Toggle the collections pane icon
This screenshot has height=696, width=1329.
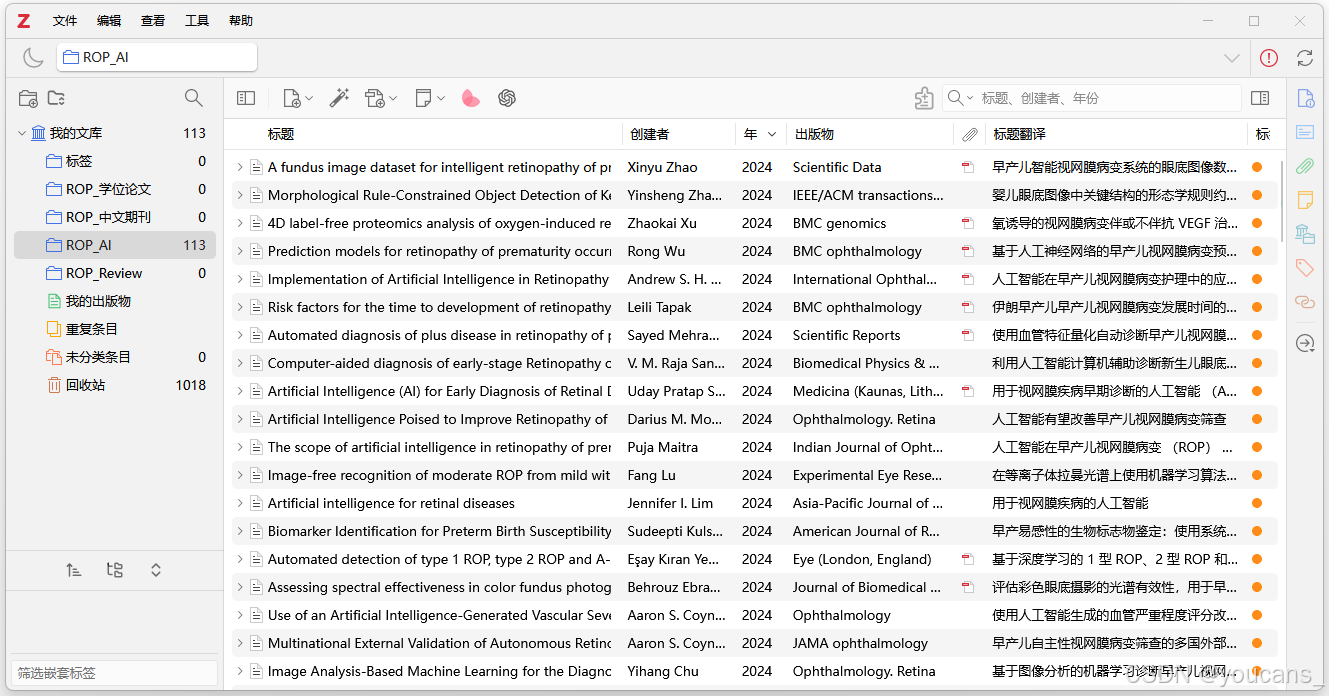(x=246, y=98)
